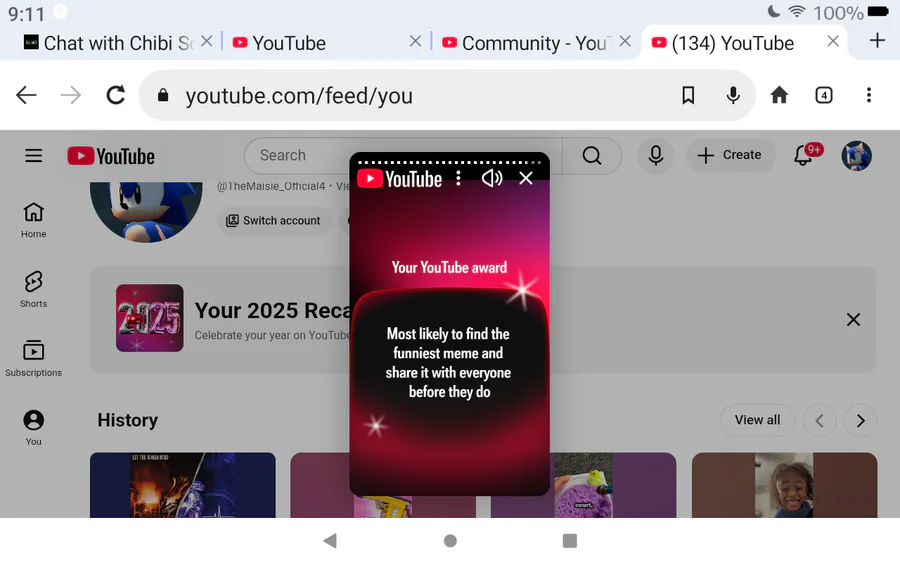Viewport: 900px width, 563px height.
Task: Click the YouTube logo in the header
Action: tap(111, 156)
